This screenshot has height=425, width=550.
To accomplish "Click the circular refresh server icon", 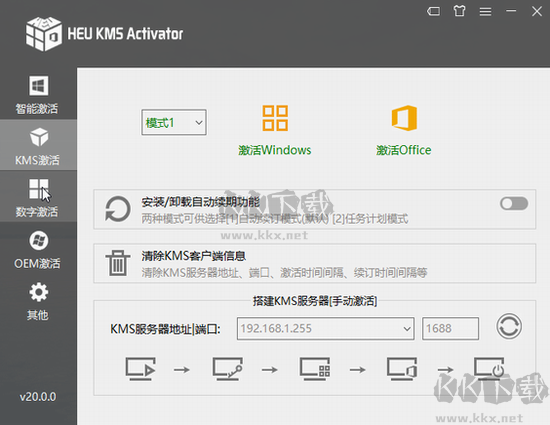I will tap(509, 326).
